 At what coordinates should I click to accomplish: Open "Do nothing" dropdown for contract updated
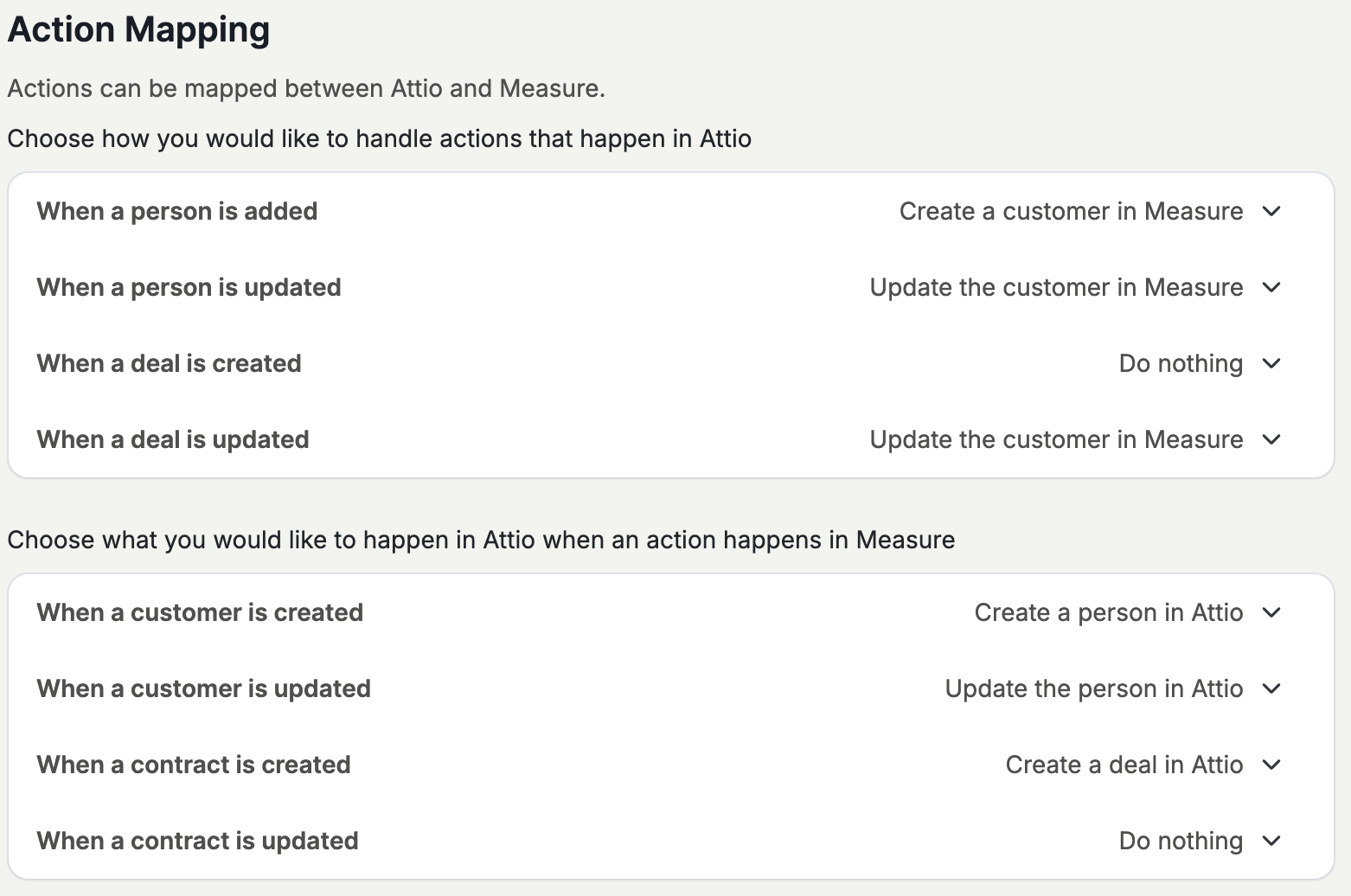tap(1181, 842)
